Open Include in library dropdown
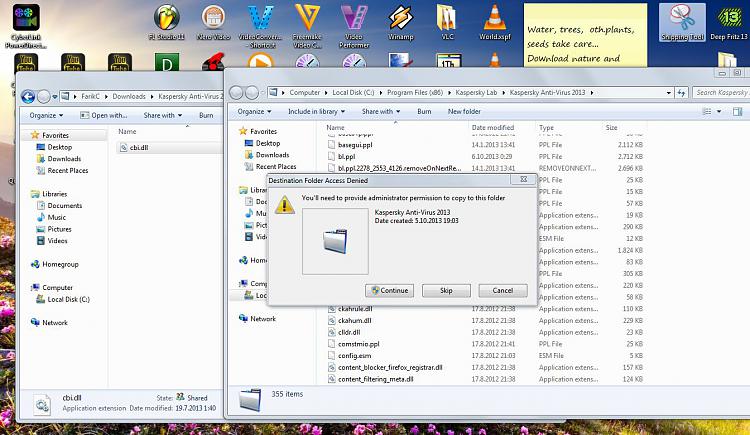This screenshot has height=435, width=750. (x=316, y=111)
